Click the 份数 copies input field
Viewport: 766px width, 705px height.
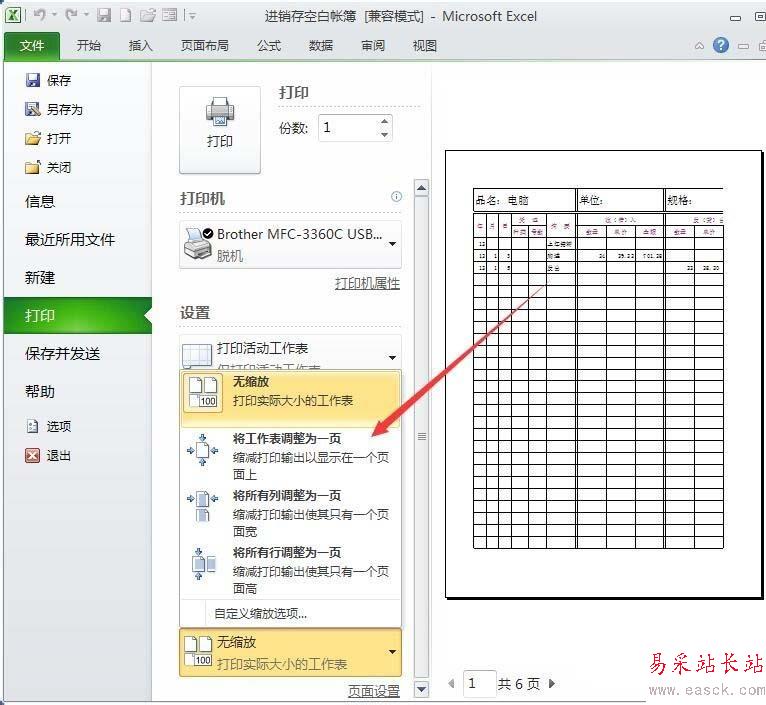[348, 128]
